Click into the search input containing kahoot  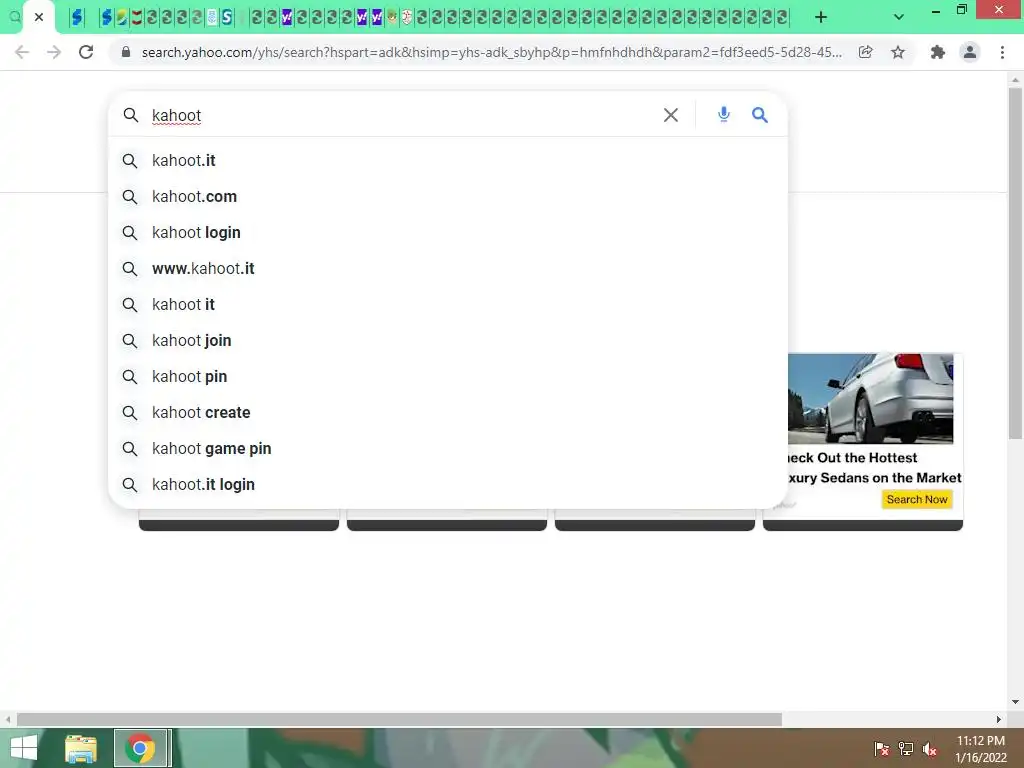point(402,115)
